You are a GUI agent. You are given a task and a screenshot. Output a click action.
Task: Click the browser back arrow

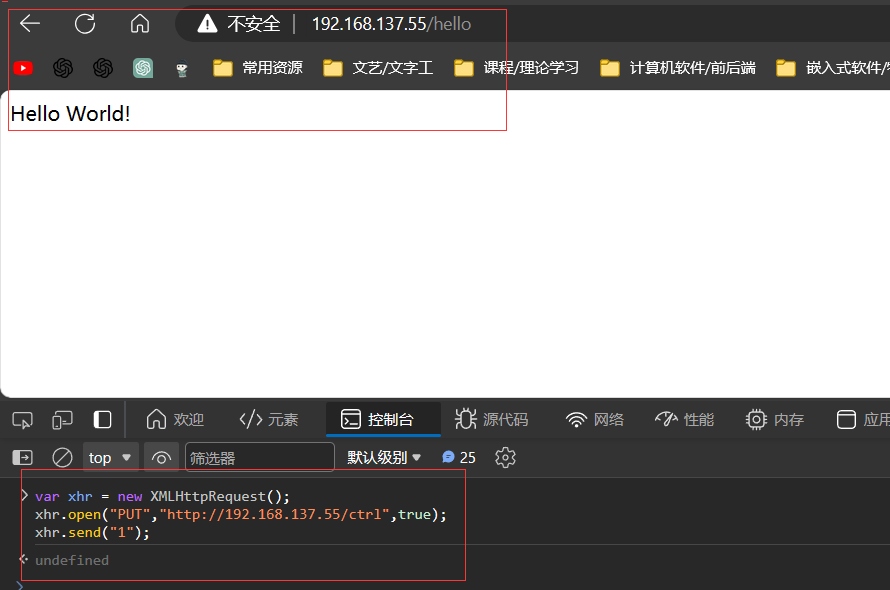pos(30,24)
